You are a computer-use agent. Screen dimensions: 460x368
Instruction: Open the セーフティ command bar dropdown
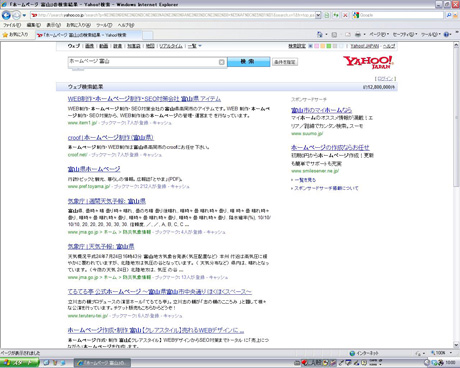tap(405, 34)
